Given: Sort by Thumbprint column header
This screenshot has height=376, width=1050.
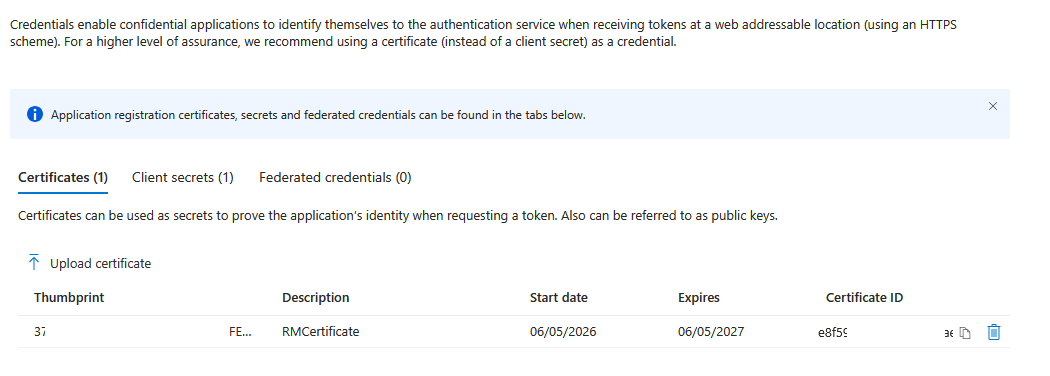Looking at the screenshot, I should (x=69, y=298).
